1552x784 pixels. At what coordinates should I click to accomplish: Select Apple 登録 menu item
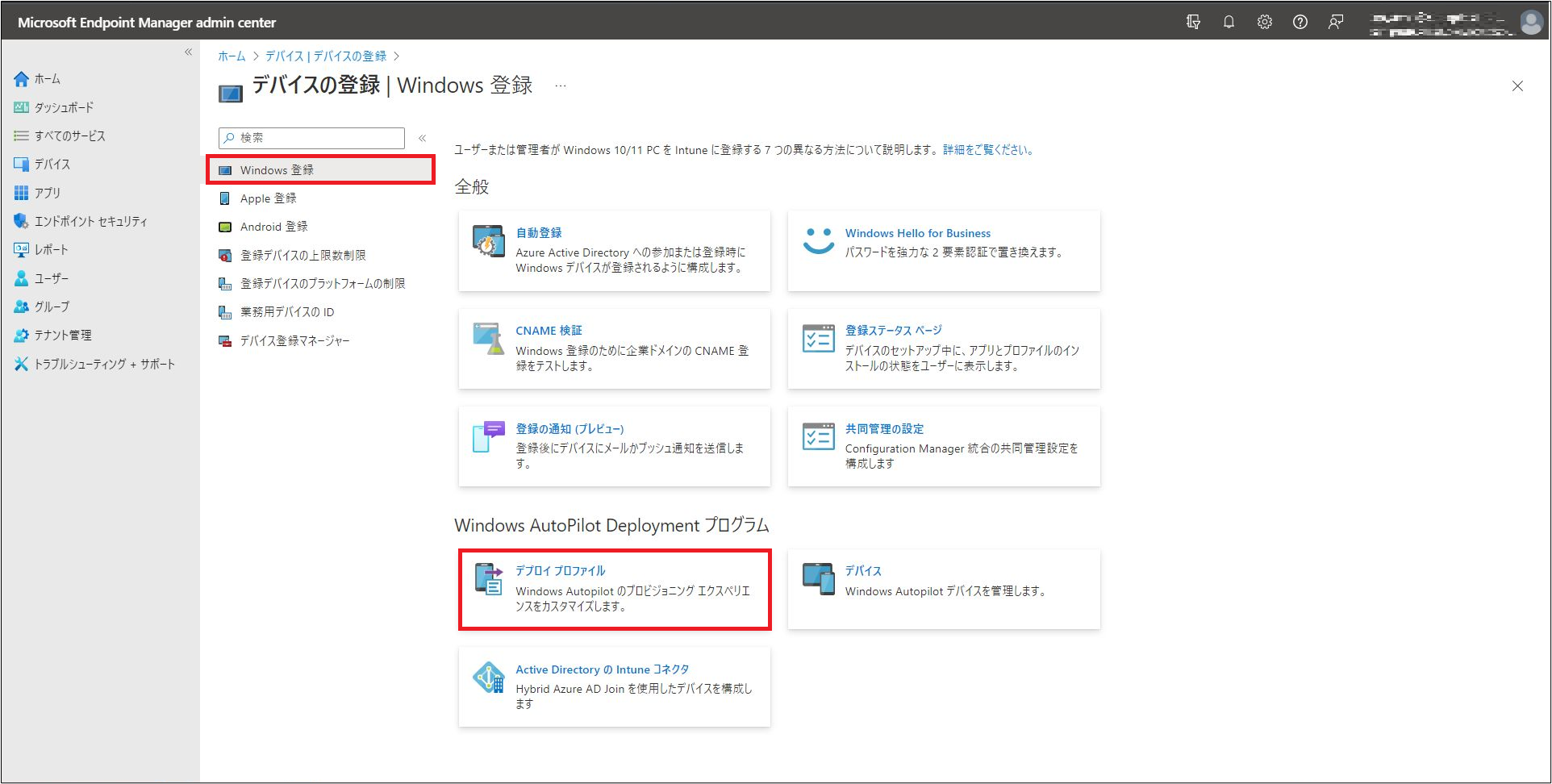coord(268,198)
